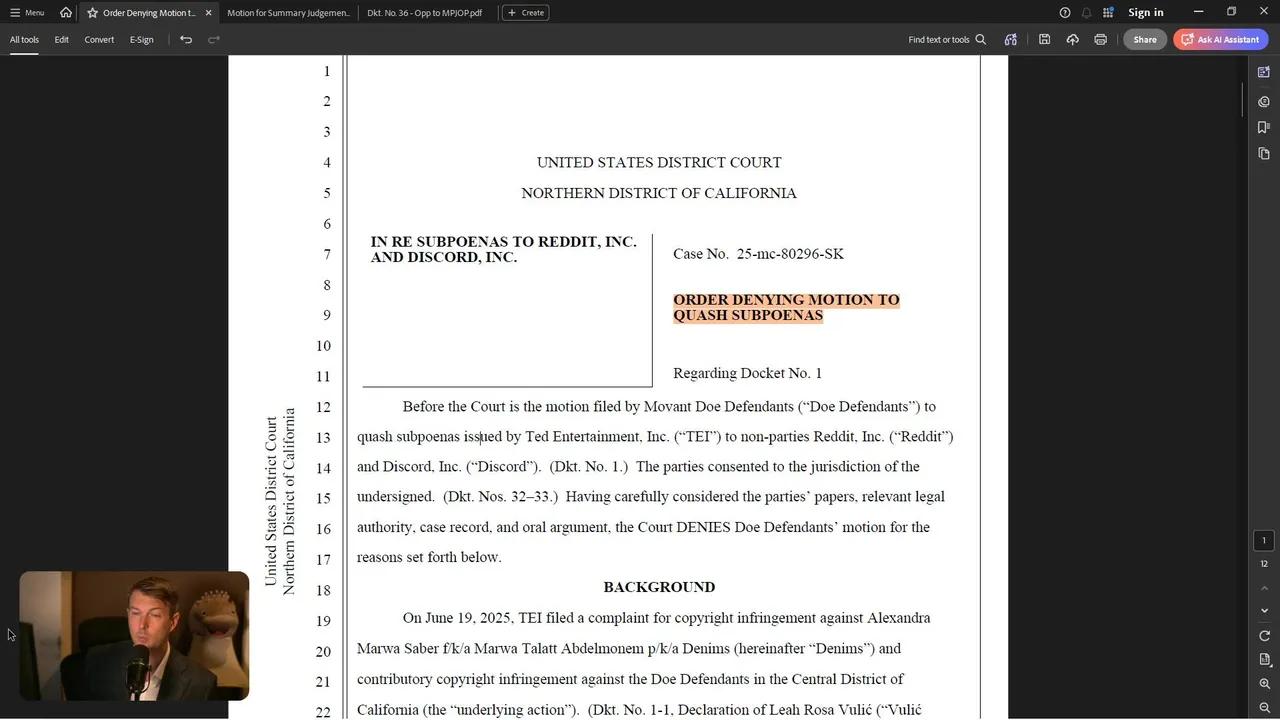Click "Regarding Docket No. 1" text
This screenshot has width=1280, height=720.
(747, 373)
